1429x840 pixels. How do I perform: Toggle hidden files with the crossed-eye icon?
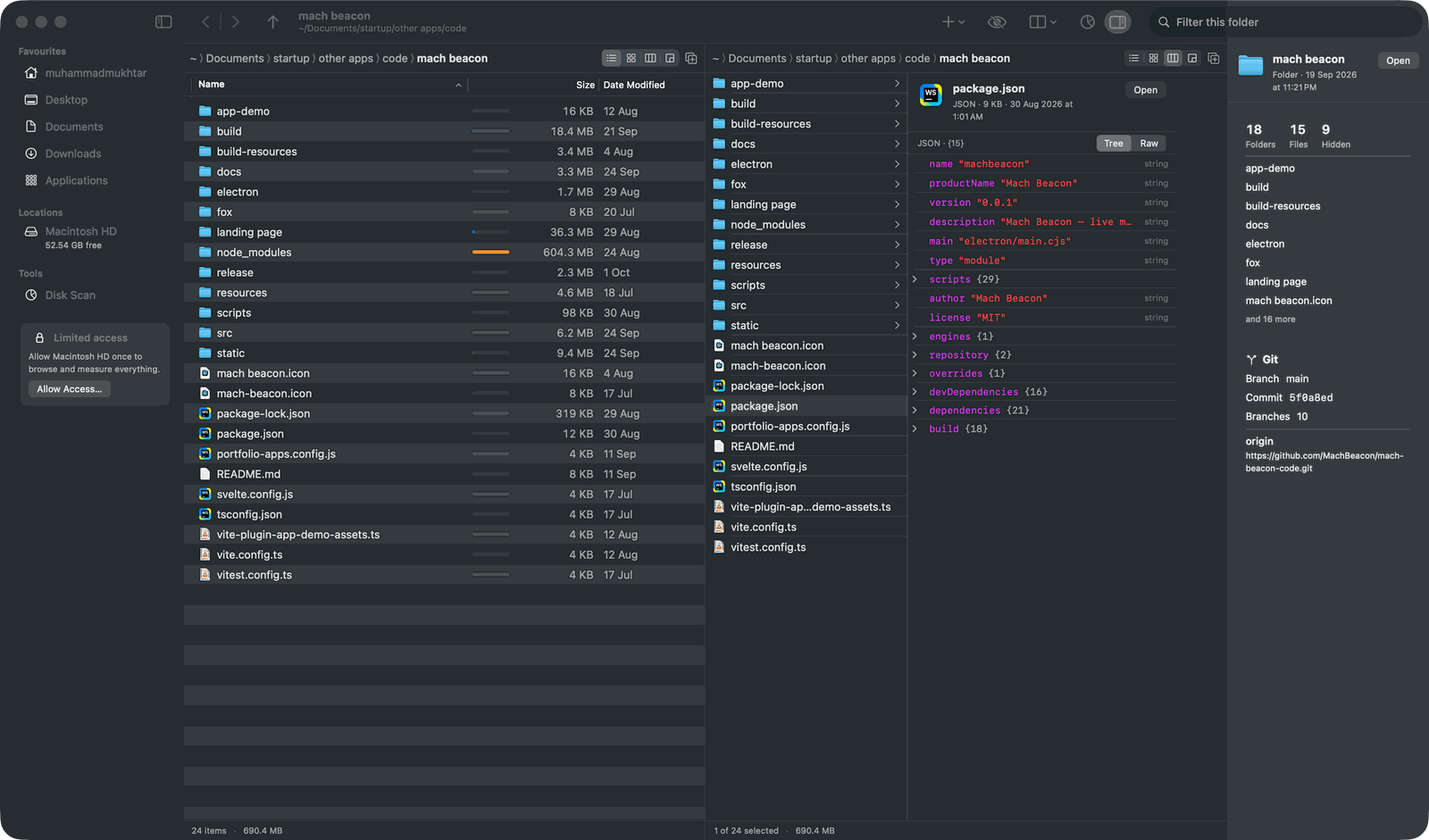pyautogui.click(x=997, y=21)
